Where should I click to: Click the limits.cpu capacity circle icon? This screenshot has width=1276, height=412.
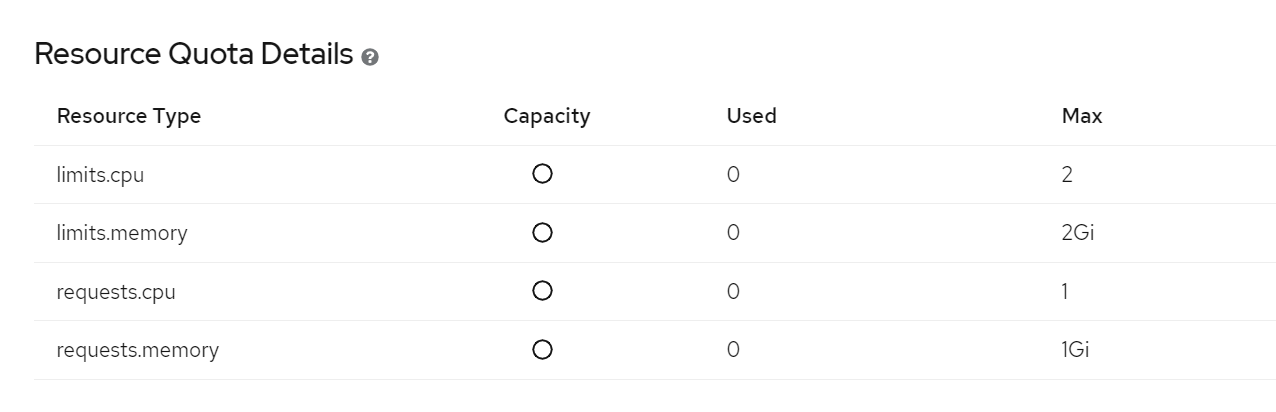coord(542,174)
